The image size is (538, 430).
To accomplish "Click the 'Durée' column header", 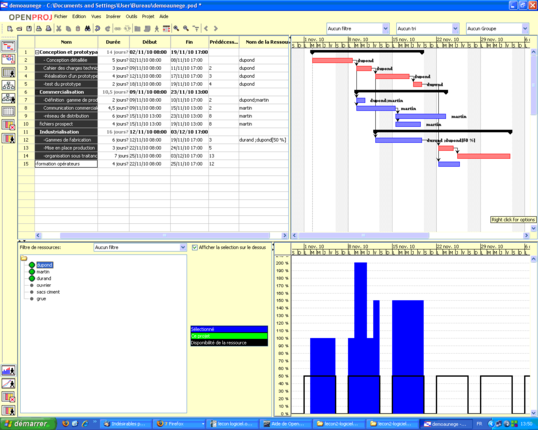I will click(113, 42).
